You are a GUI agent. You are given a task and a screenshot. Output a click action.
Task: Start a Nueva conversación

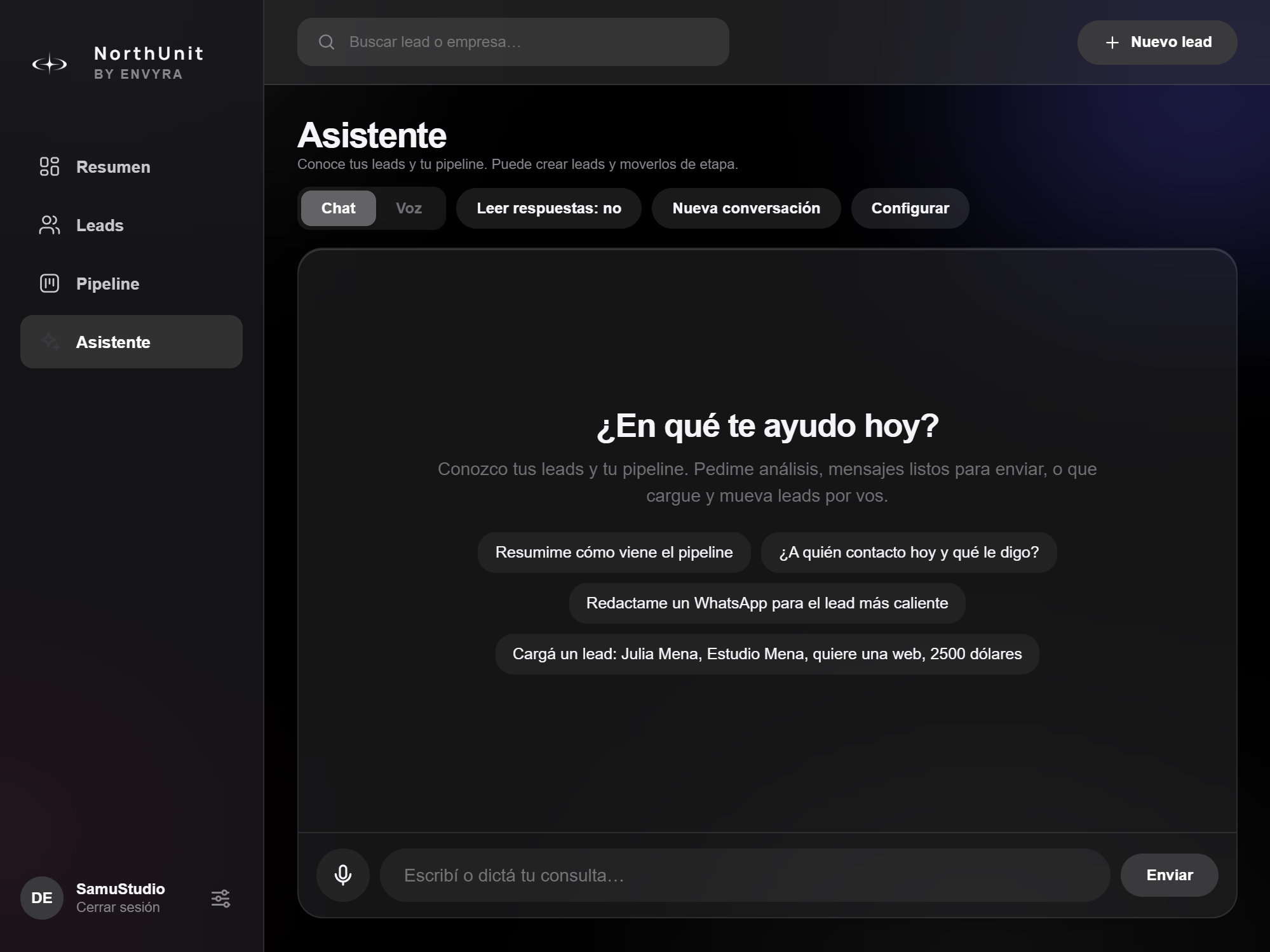pyautogui.click(x=746, y=208)
